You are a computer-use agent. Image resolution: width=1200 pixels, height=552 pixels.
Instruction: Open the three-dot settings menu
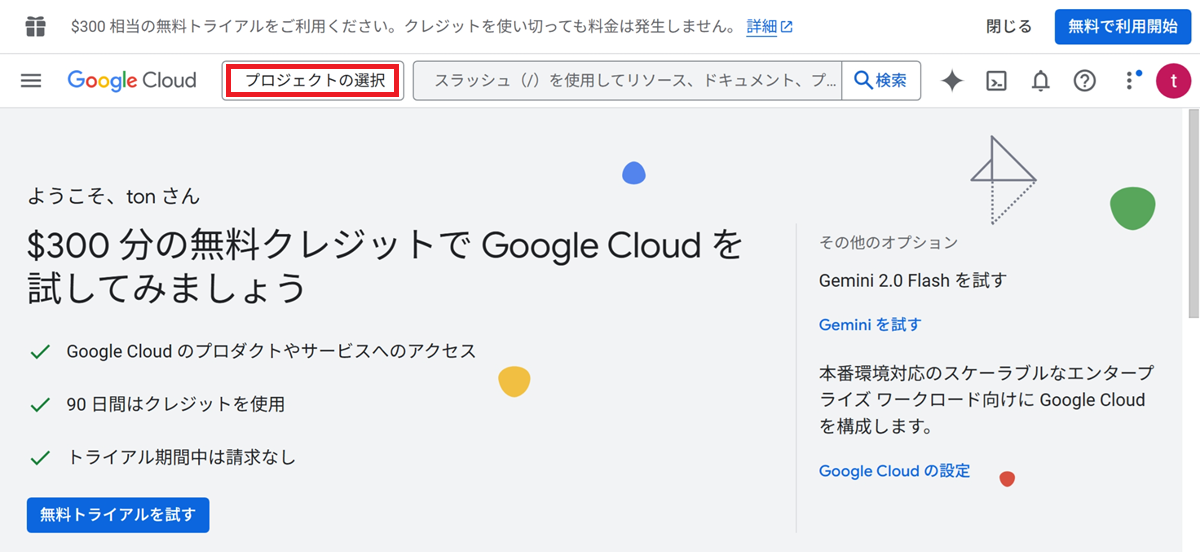(x=1130, y=81)
